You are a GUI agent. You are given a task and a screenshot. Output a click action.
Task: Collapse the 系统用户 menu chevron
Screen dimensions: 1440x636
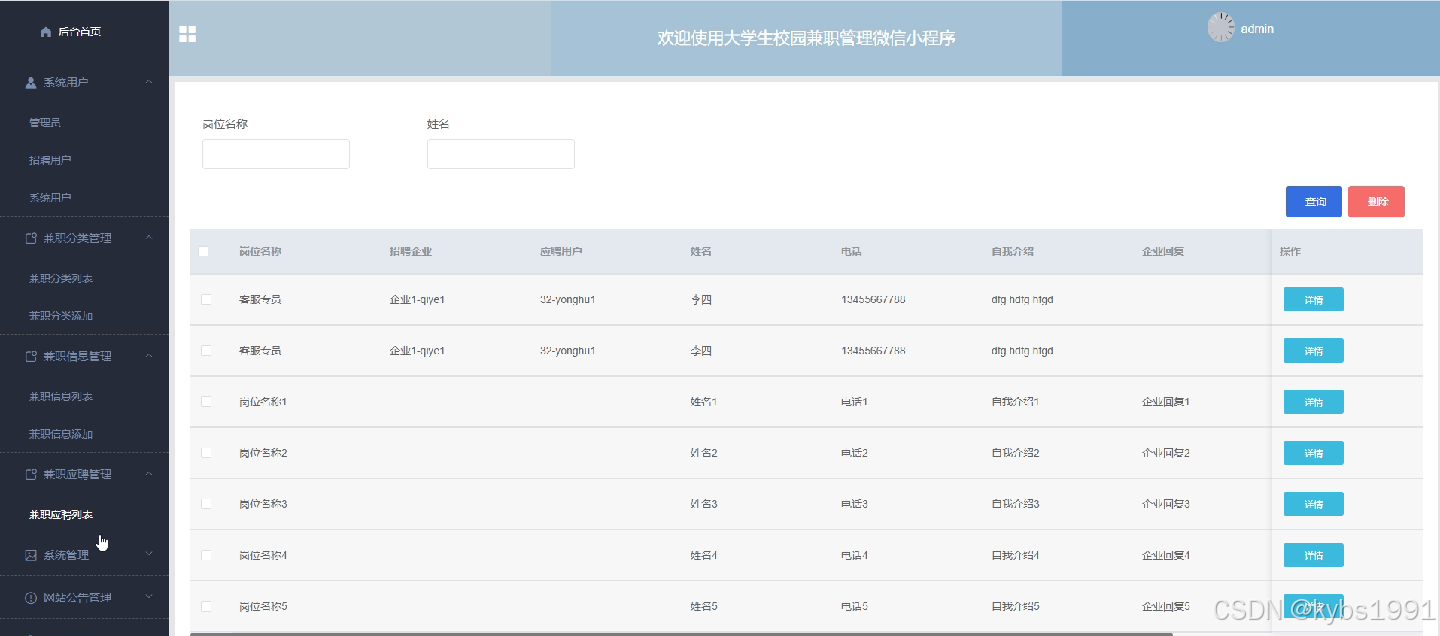(x=149, y=82)
